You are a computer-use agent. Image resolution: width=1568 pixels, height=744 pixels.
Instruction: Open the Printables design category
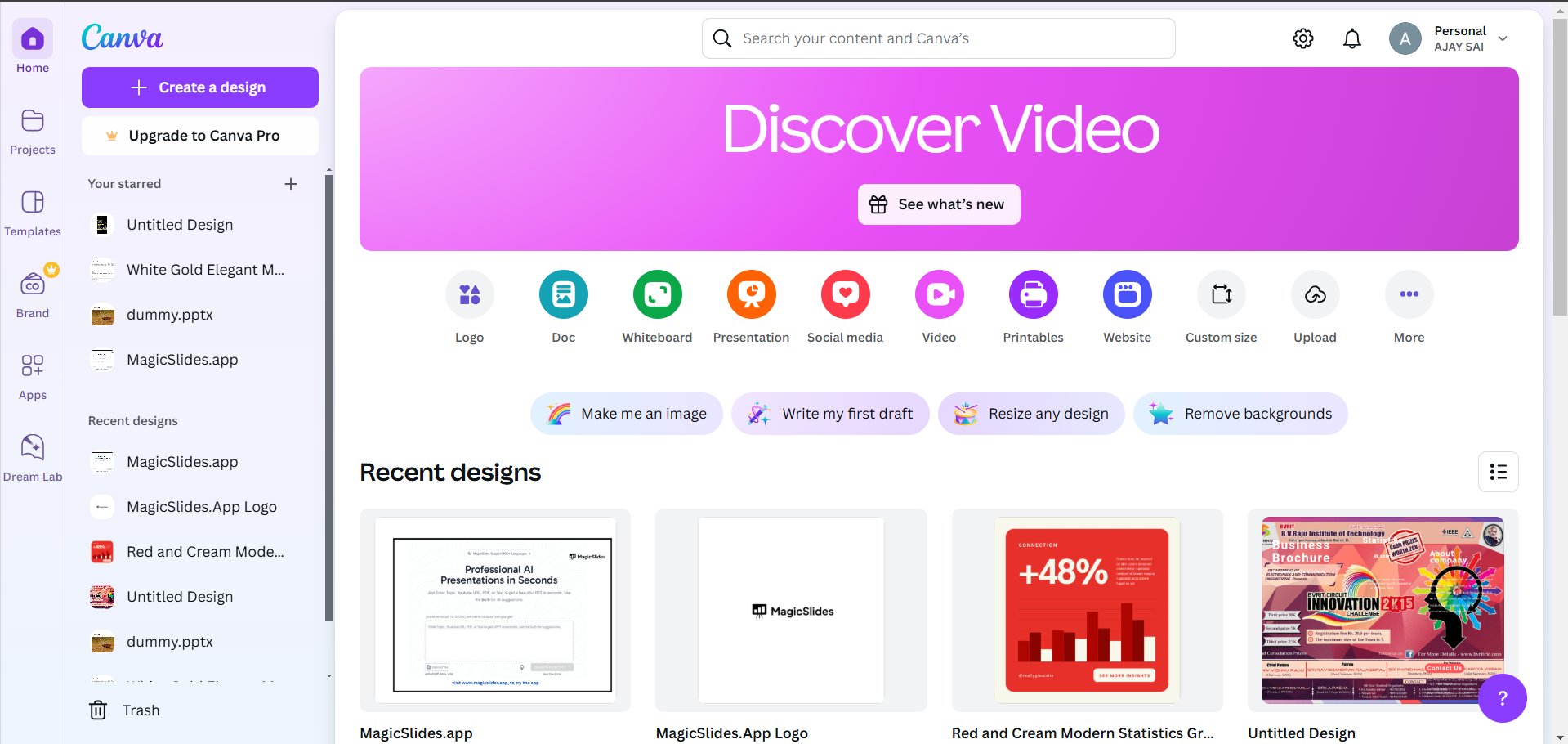click(1033, 294)
